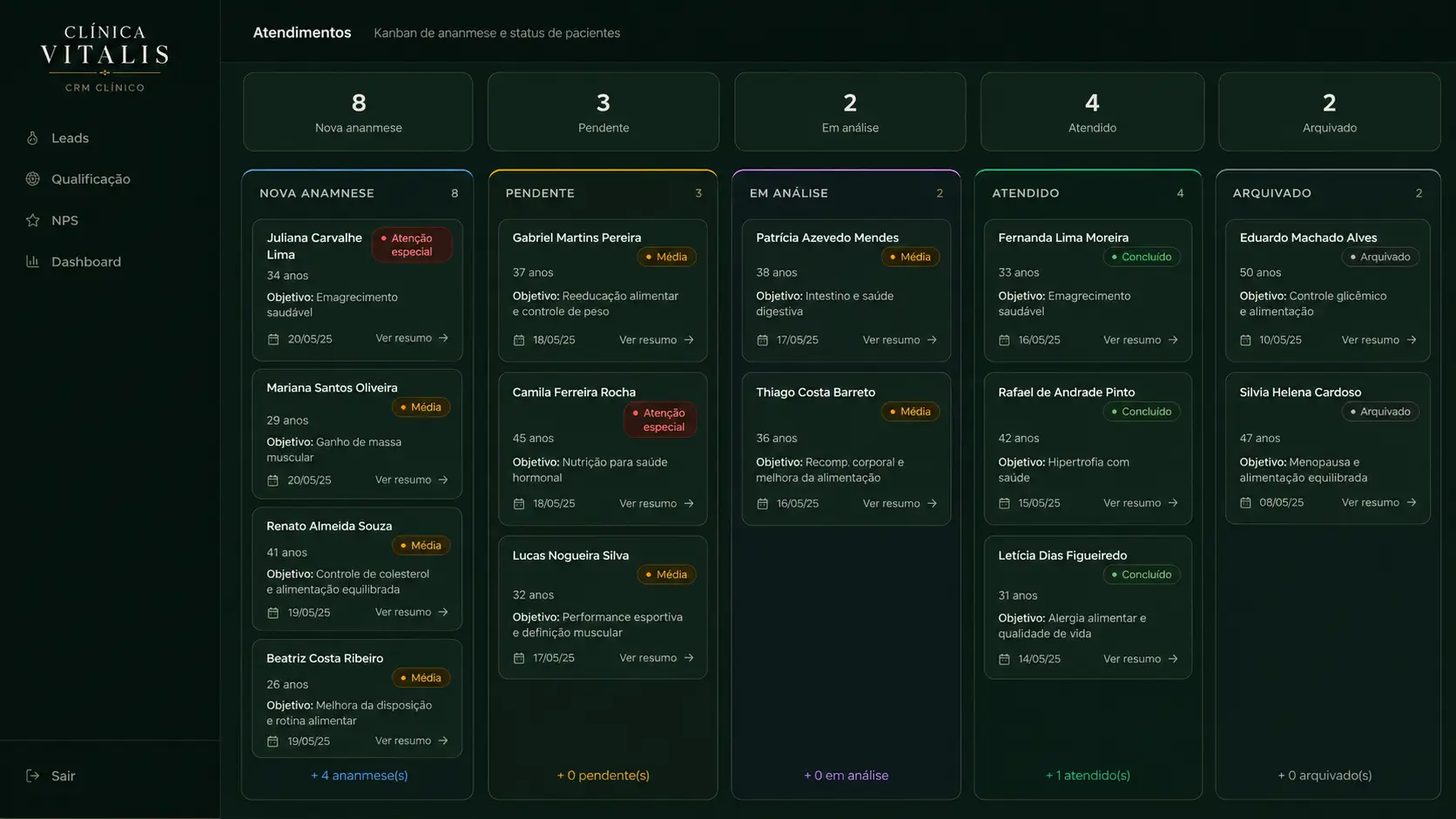Open Ver resumo for Beatriz Costa Ribeiro
The image size is (1456, 819).
412,741
